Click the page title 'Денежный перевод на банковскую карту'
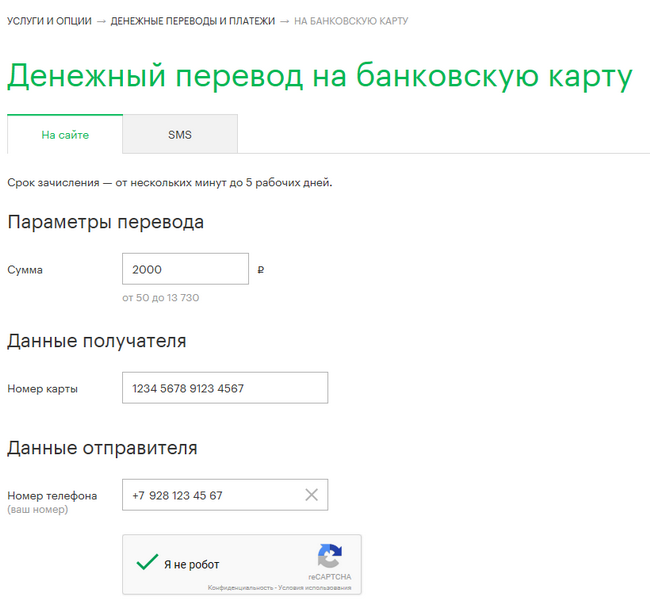This screenshot has width=650, height=605. pyautogui.click(x=320, y=76)
